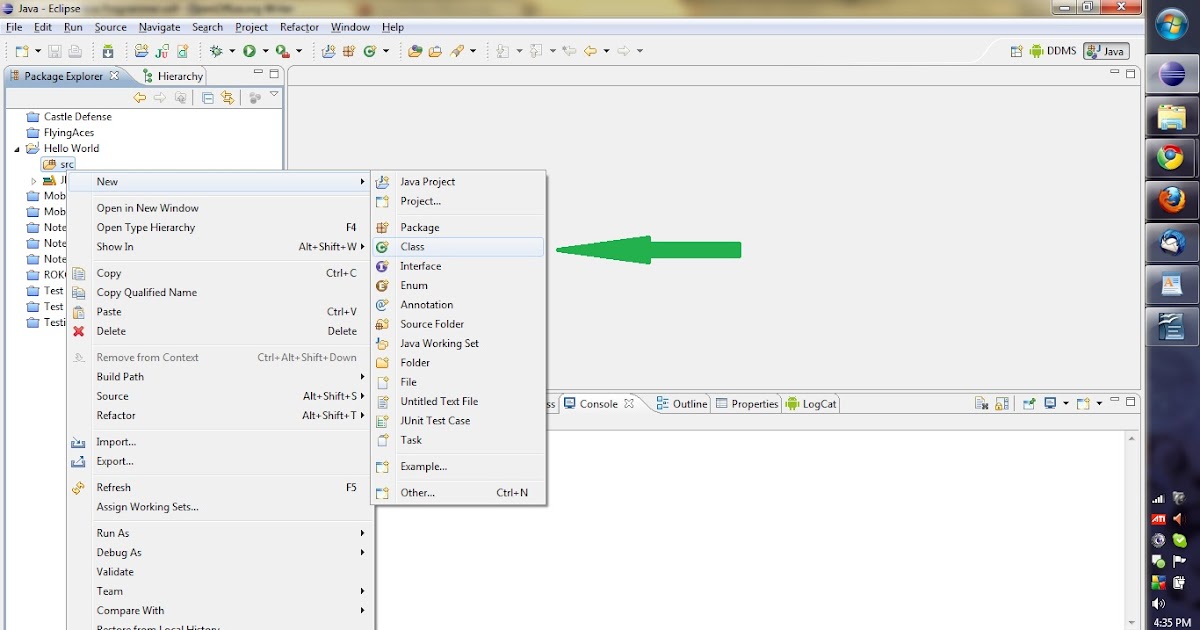
Task: Open the Package Explorer view menu arrow
Action: [274, 96]
